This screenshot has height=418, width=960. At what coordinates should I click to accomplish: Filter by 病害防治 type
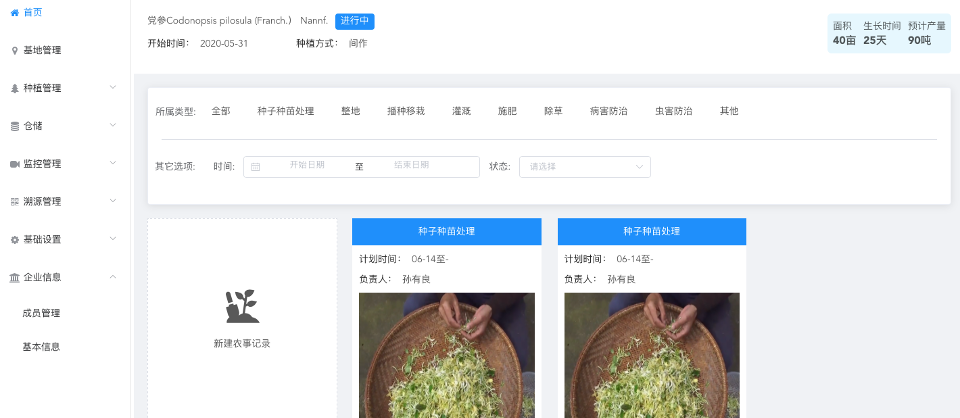[609, 111]
